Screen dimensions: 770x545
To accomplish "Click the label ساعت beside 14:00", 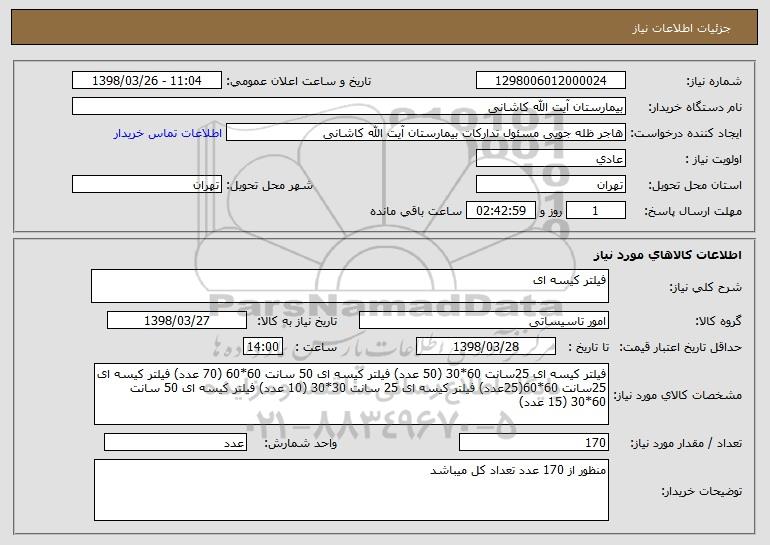I will [x=316, y=347].
